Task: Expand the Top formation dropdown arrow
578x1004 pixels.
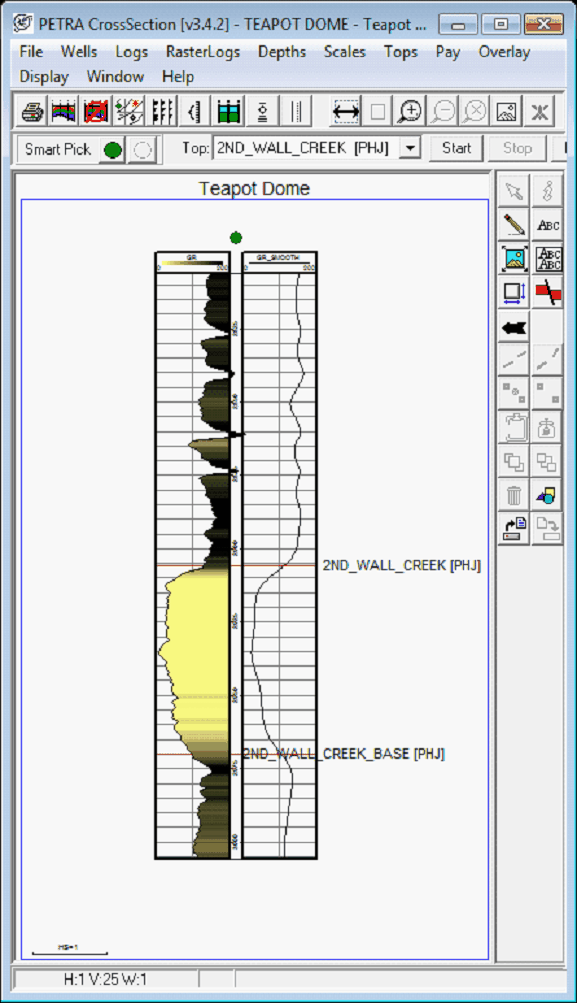Action: 410,149
